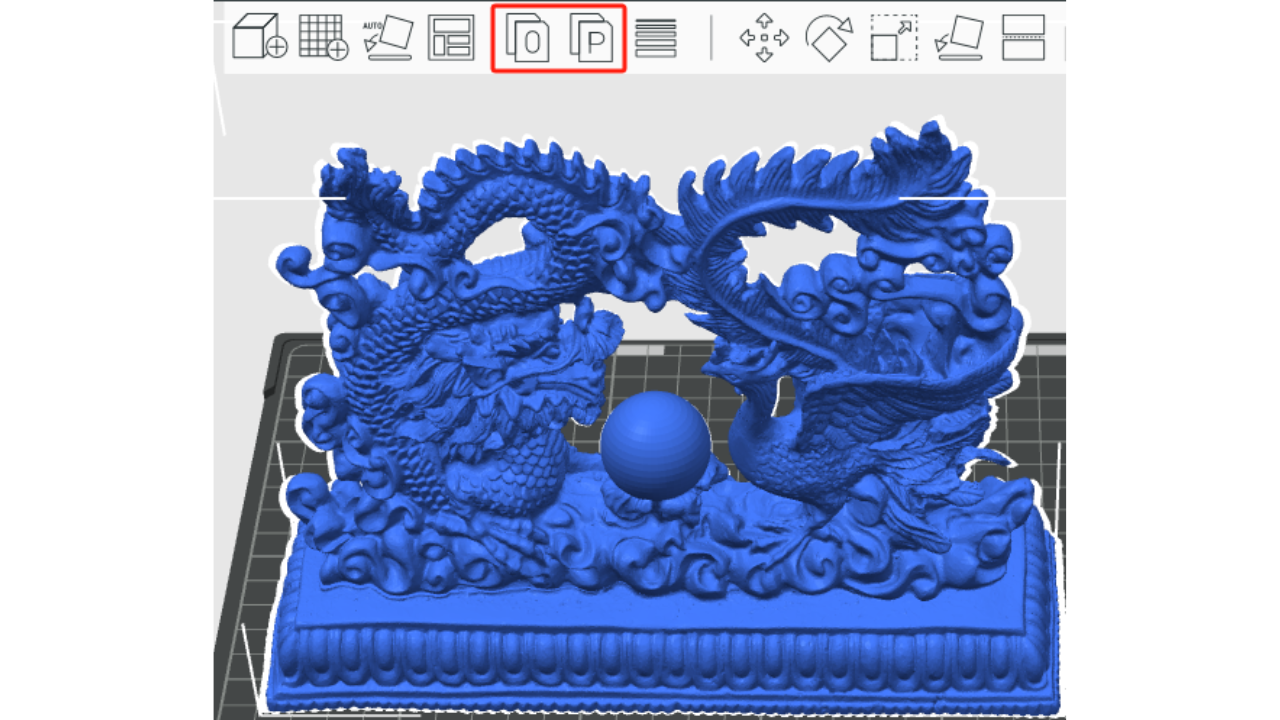Click the Add object cube icon

click(x=259, y=38)
